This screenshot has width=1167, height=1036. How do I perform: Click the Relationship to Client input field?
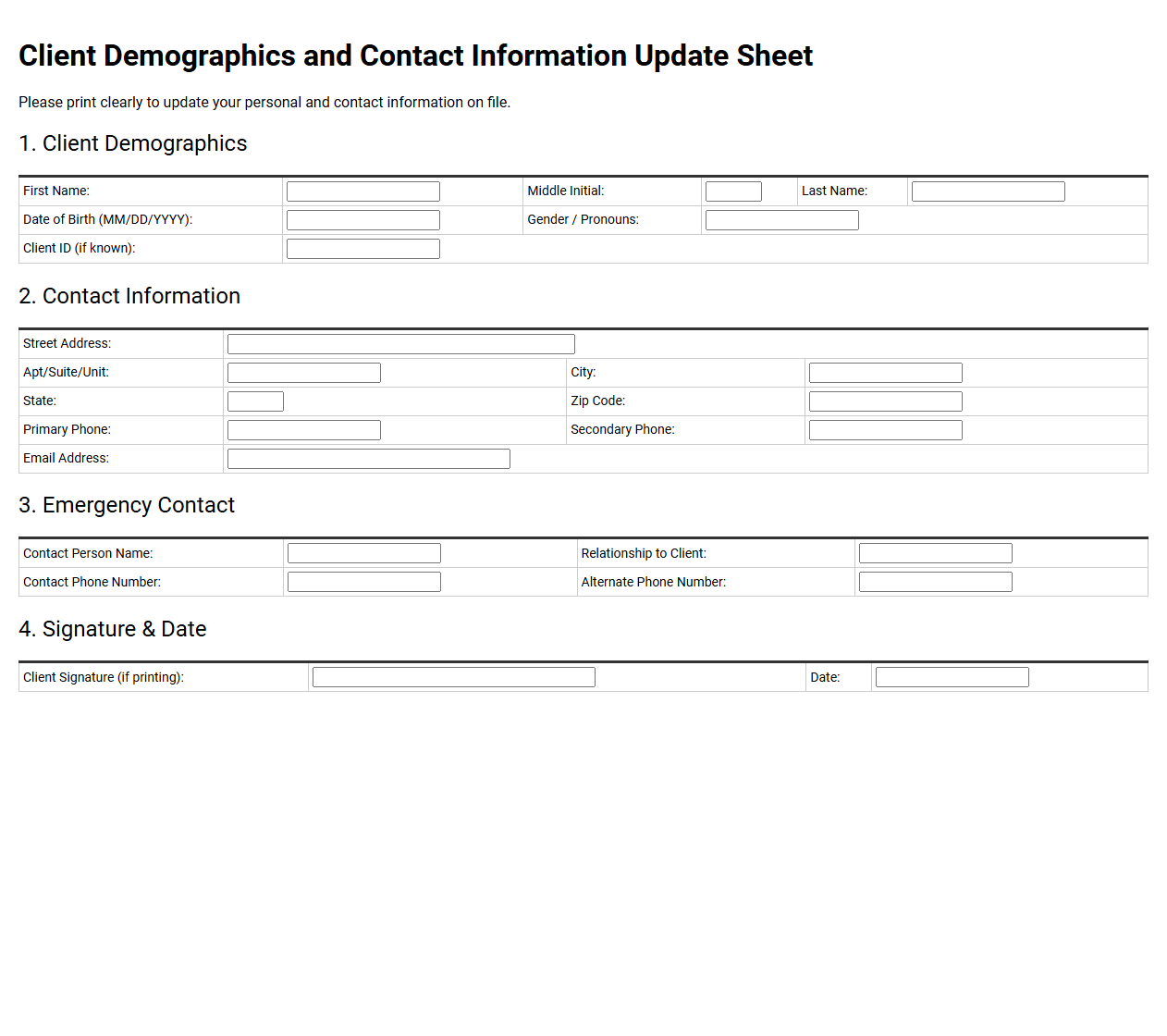coord(936,553)
